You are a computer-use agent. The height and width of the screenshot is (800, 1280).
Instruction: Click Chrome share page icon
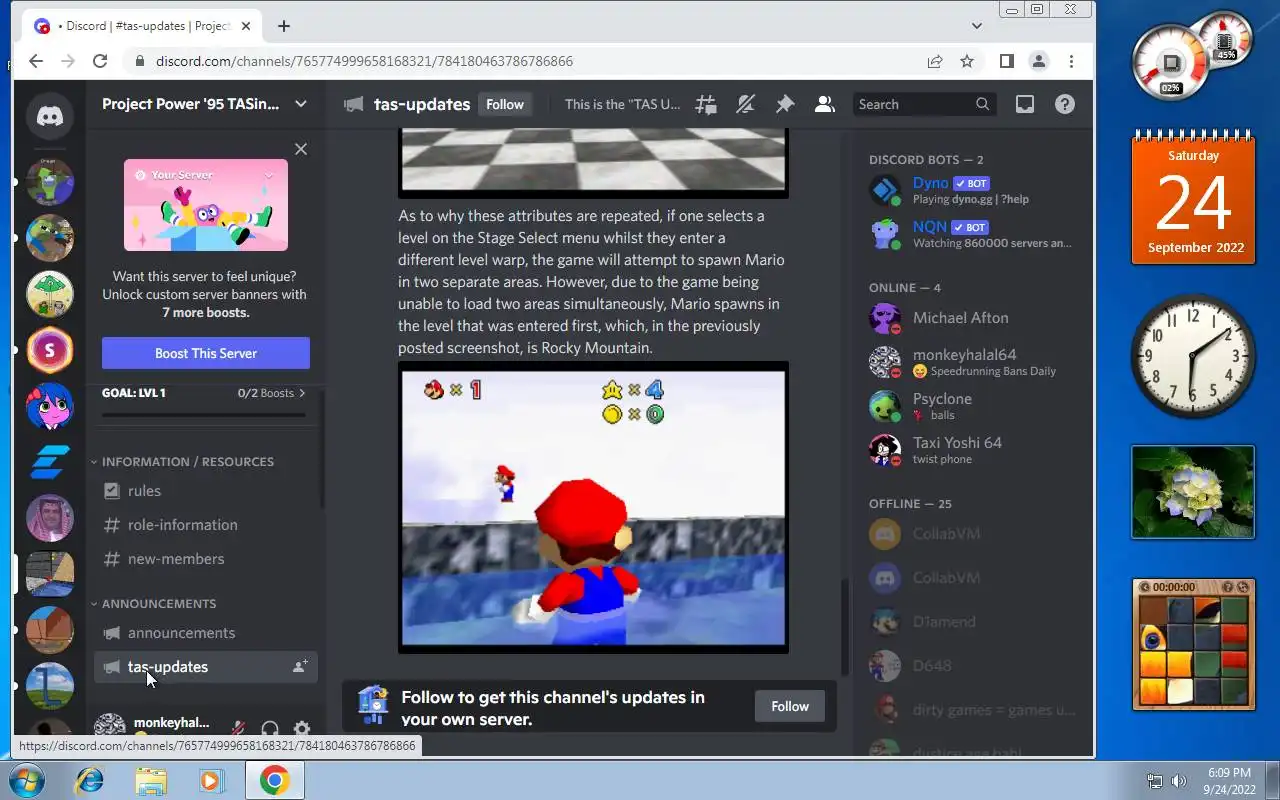(935, 61)
